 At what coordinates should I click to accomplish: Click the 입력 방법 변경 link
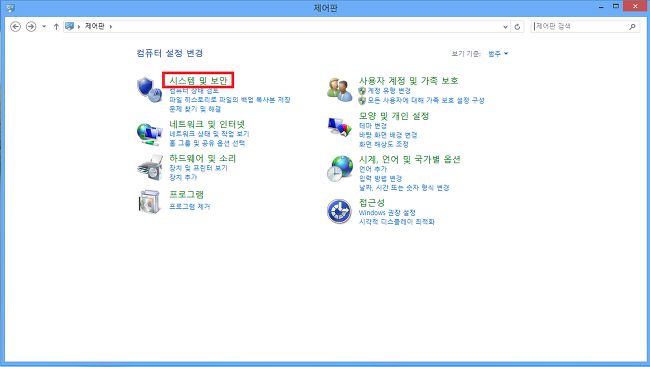pyautogui.click(x=380, y=178)
